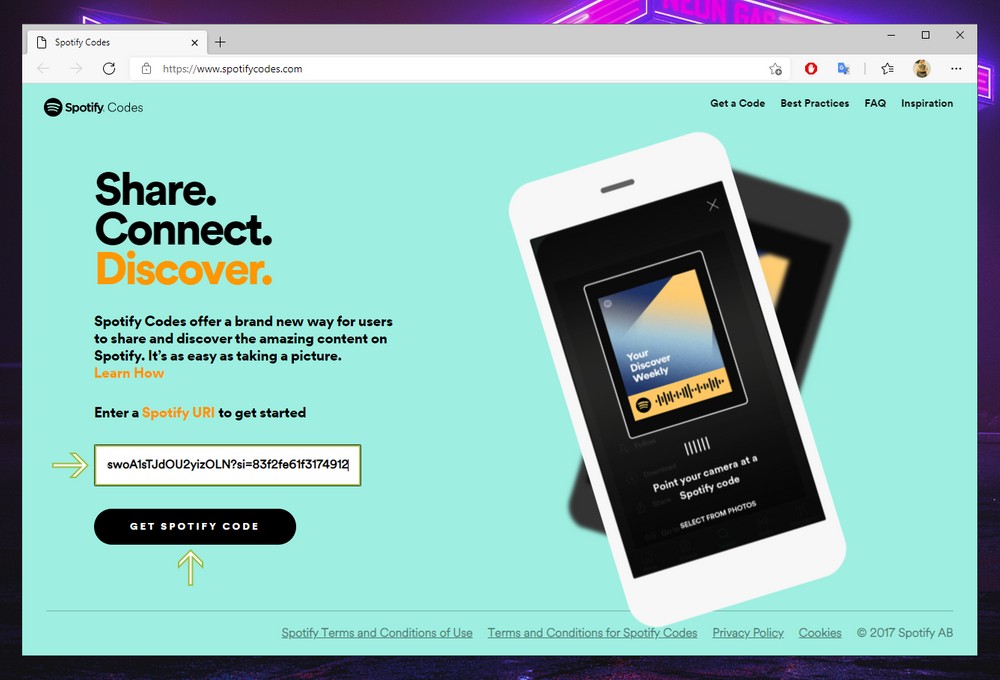Click the Spotify Codes logo

click(93, 107)
